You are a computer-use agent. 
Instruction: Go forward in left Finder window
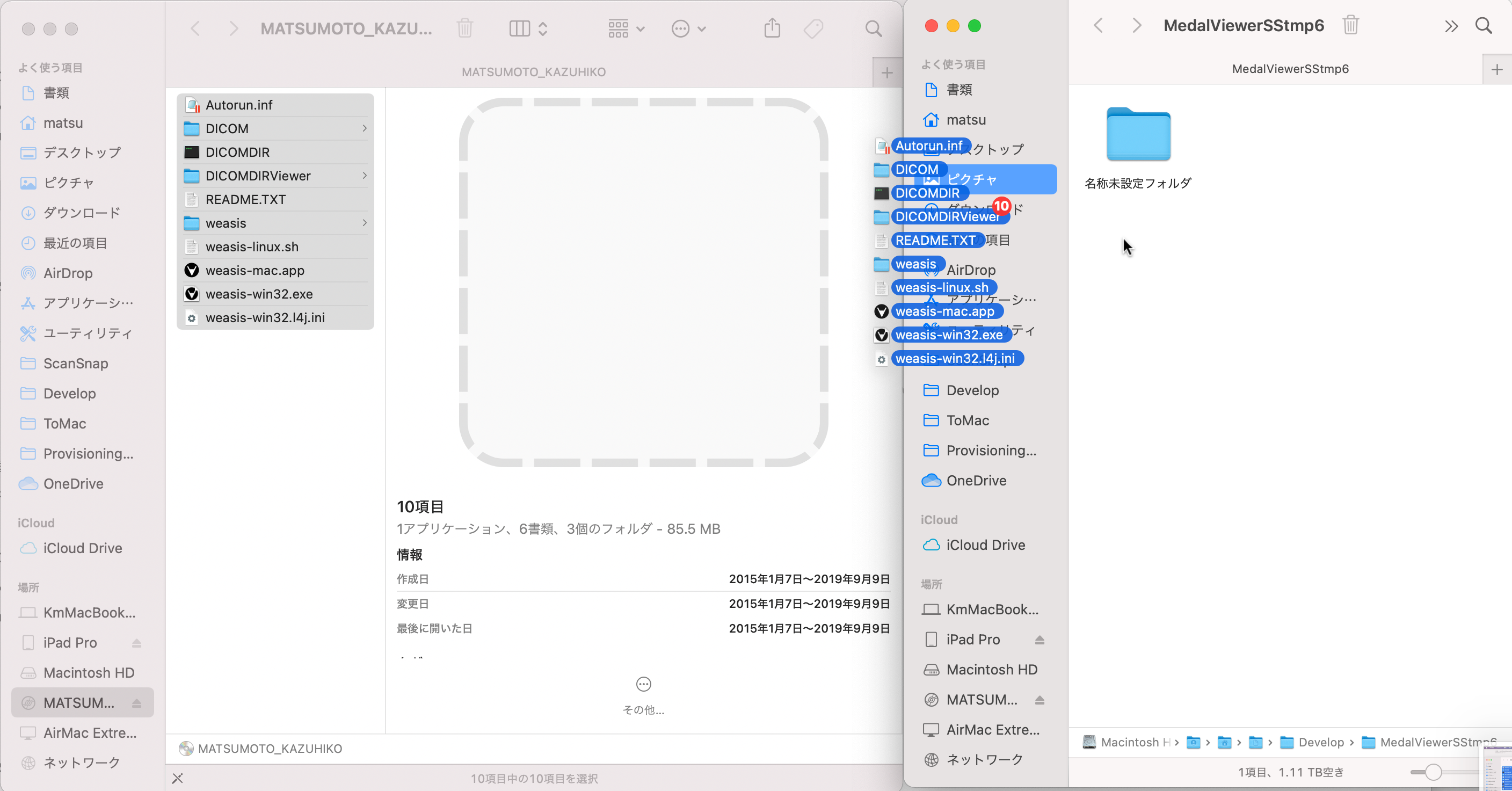tap(233, 28)
